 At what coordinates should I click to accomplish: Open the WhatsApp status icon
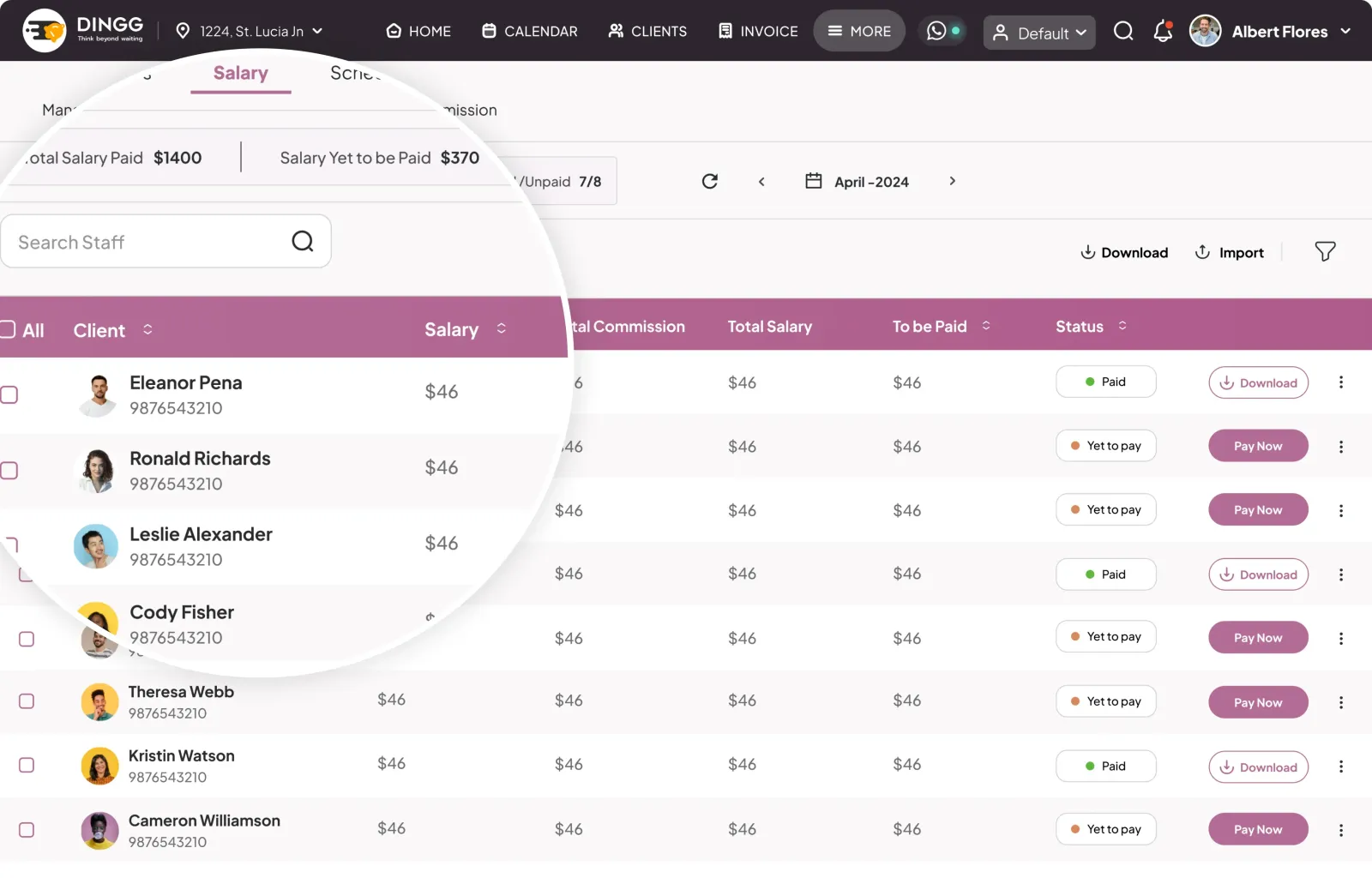coord(936,31)
